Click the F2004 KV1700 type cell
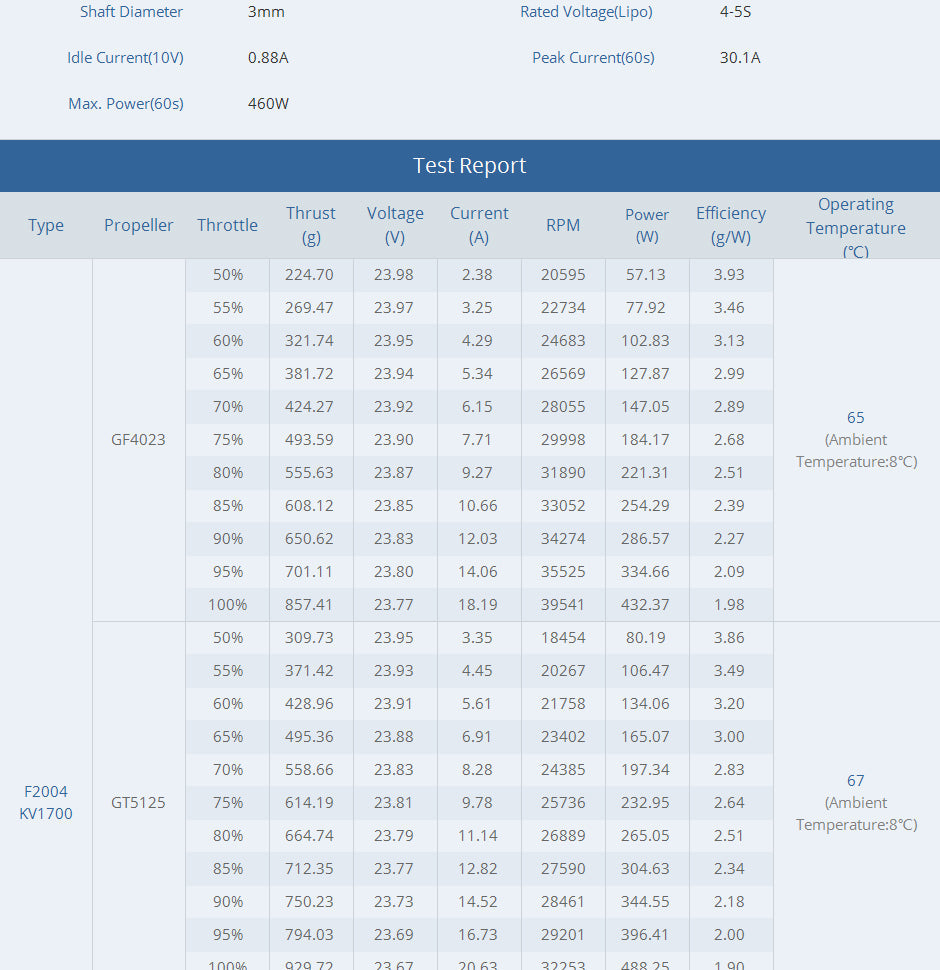 pyautogui.click(x=46, y=803)
